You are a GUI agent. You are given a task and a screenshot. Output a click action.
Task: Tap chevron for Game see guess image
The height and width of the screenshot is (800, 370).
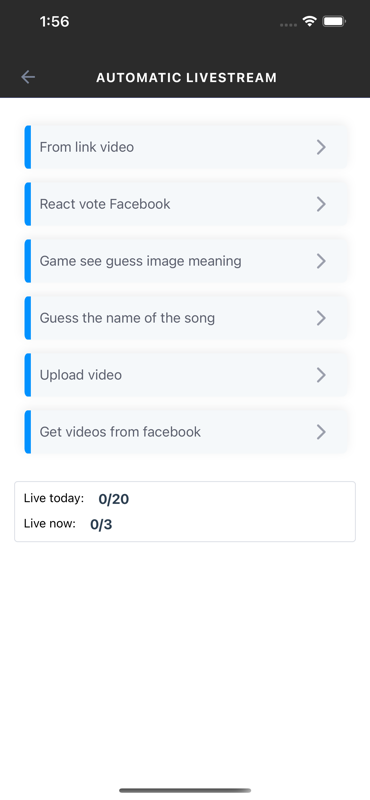321,261
